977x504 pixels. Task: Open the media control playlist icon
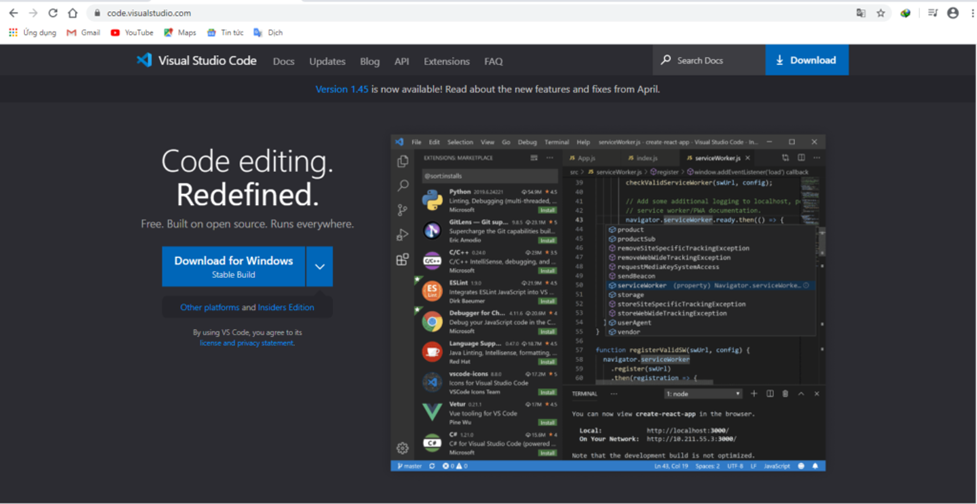(x=933, y=13)
